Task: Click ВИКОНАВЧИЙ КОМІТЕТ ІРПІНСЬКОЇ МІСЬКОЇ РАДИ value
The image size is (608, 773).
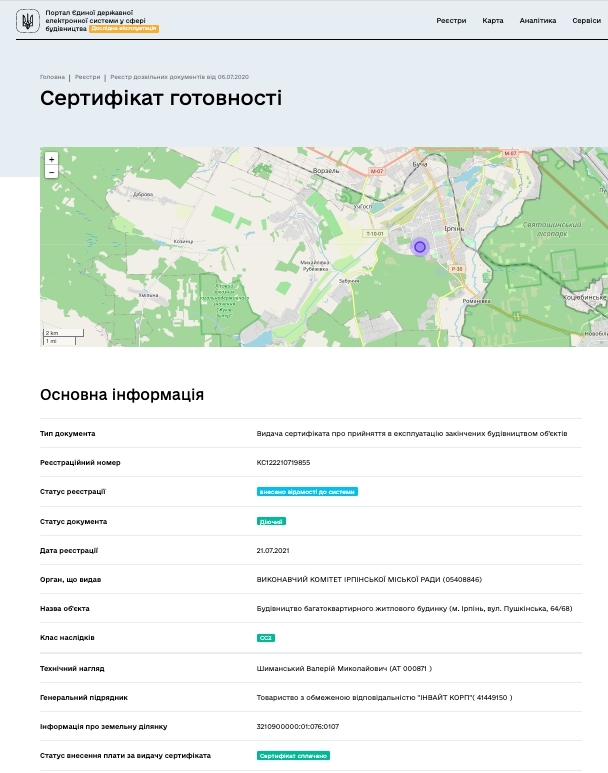Action: (369, 579)
